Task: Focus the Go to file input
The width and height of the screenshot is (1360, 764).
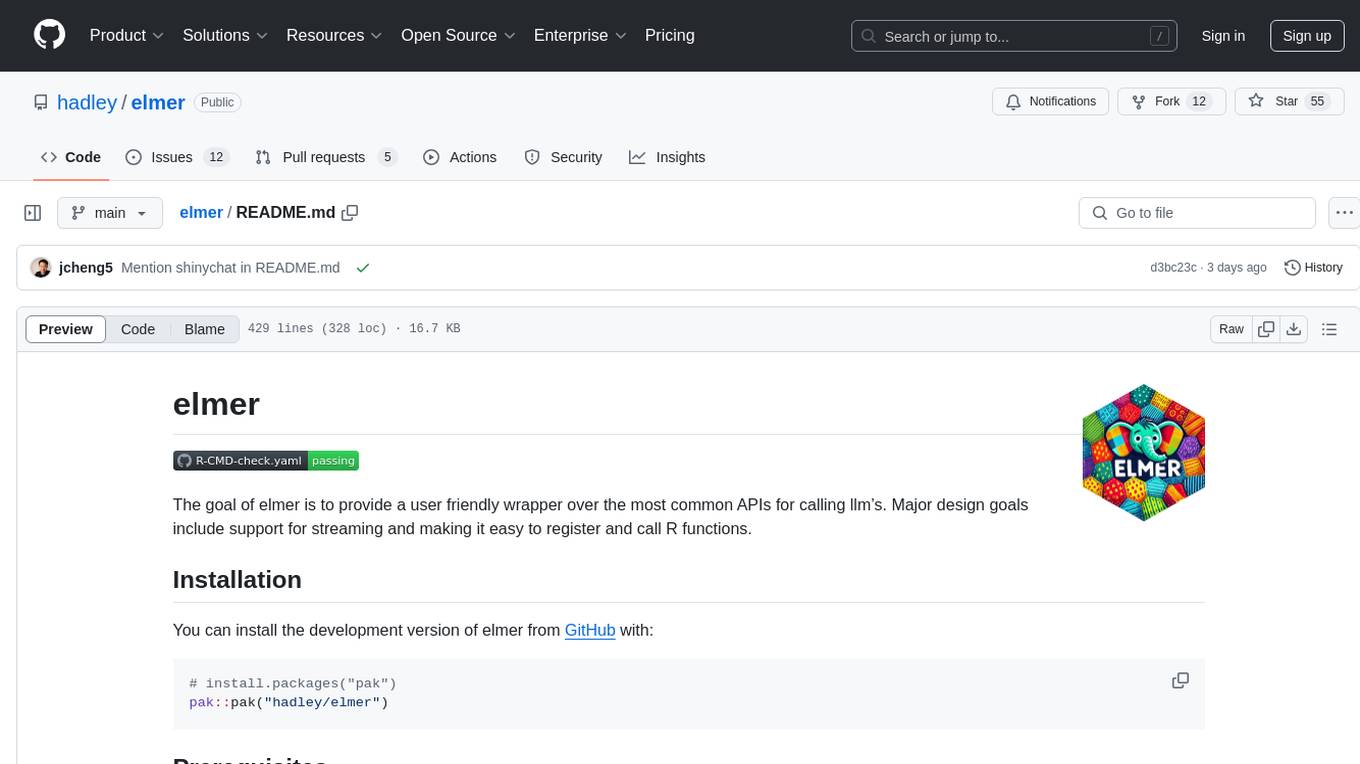Action: (x=1197, y=213)
